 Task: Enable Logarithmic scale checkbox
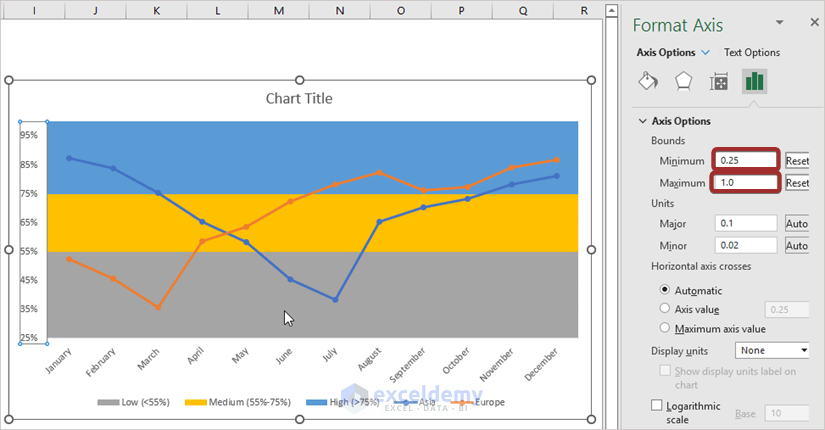point(657,405)
